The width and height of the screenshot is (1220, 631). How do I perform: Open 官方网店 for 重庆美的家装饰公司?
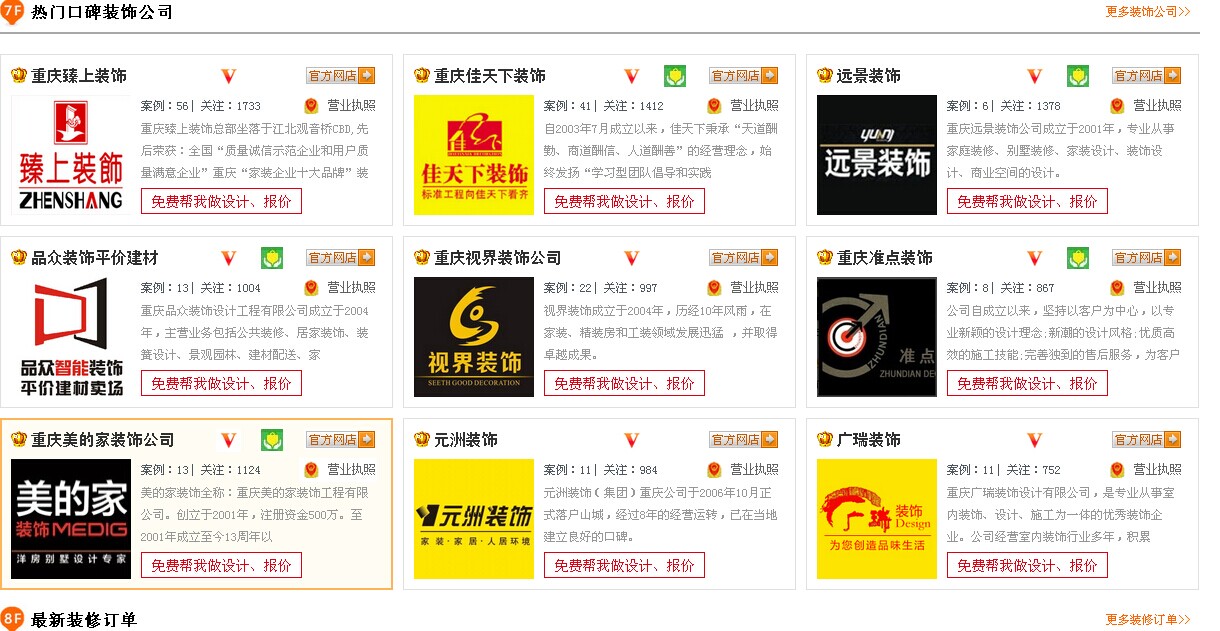point(340,440)
